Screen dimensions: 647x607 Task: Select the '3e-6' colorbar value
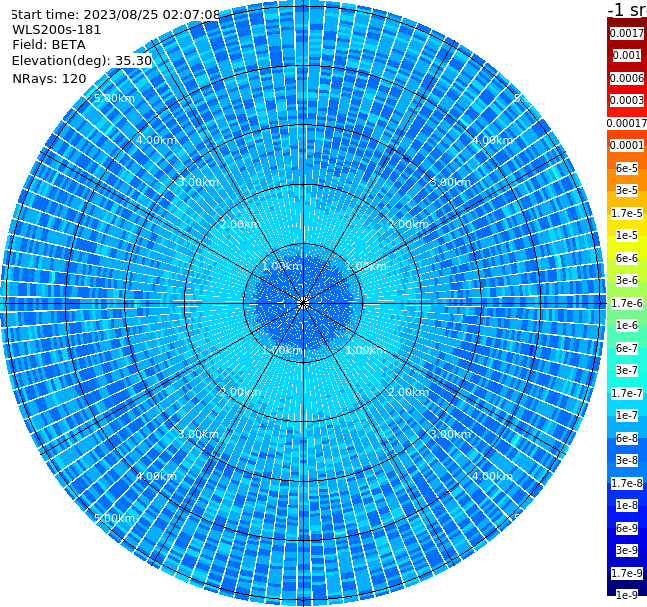627,280
